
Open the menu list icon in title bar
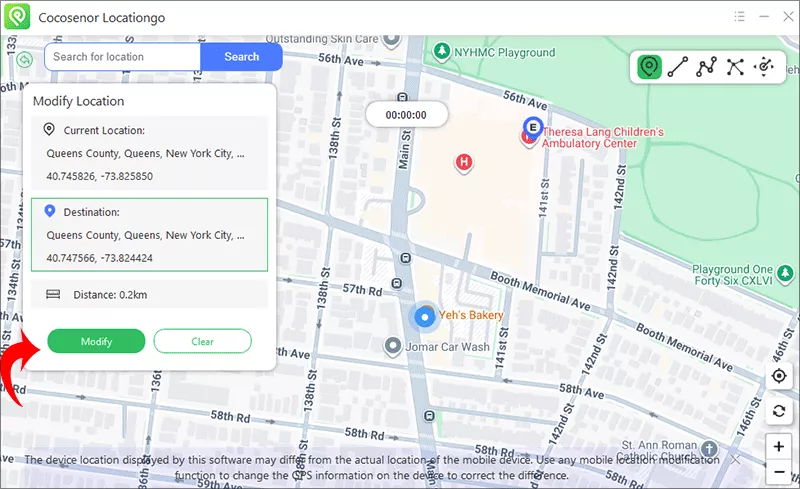click(x=739, y=17)
